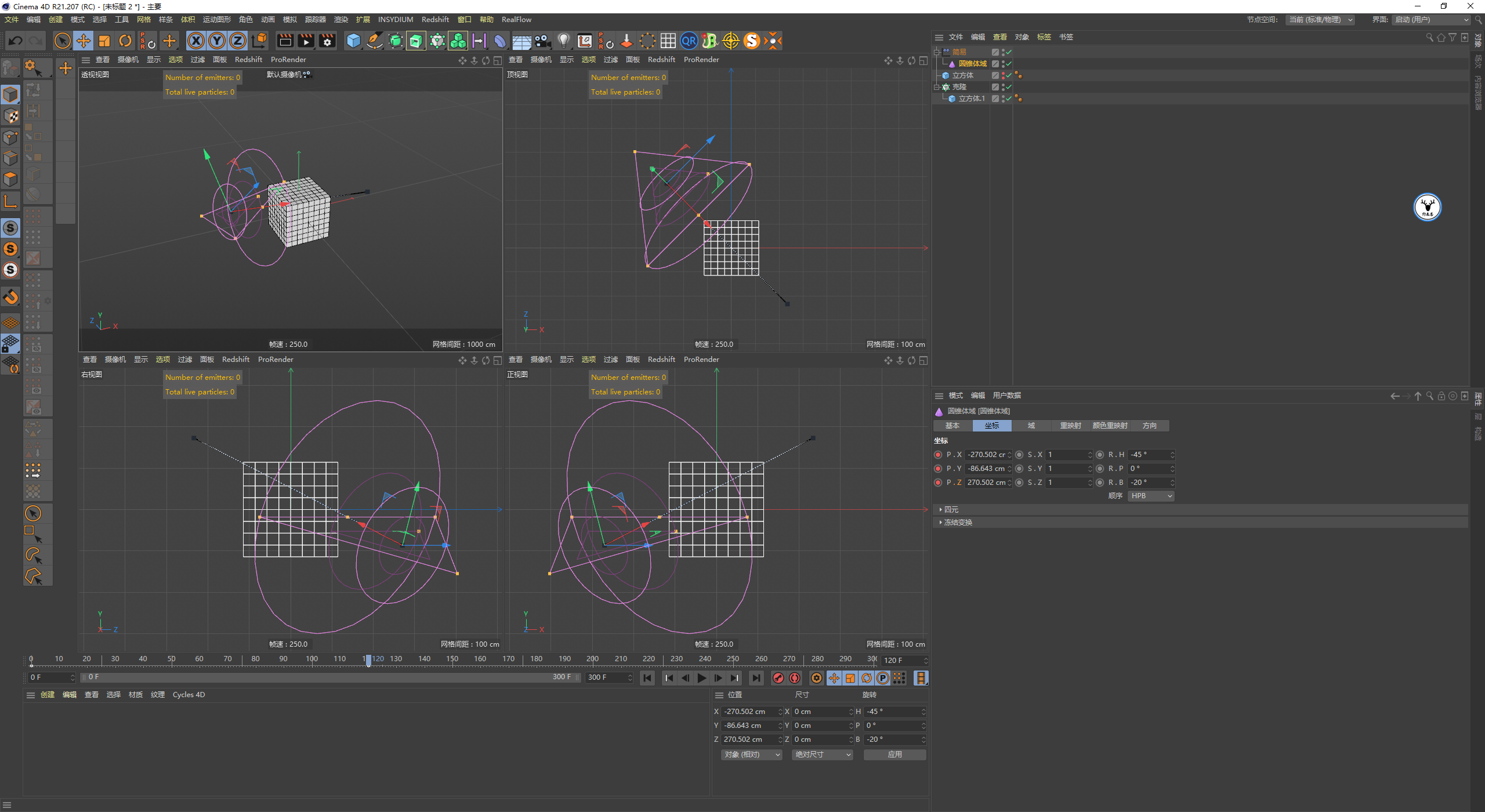Image resolution: width=1485 pixels, height=812 pixels.
Task: Open Cycles 4D in material manager
Action: (x=189, y=695)
